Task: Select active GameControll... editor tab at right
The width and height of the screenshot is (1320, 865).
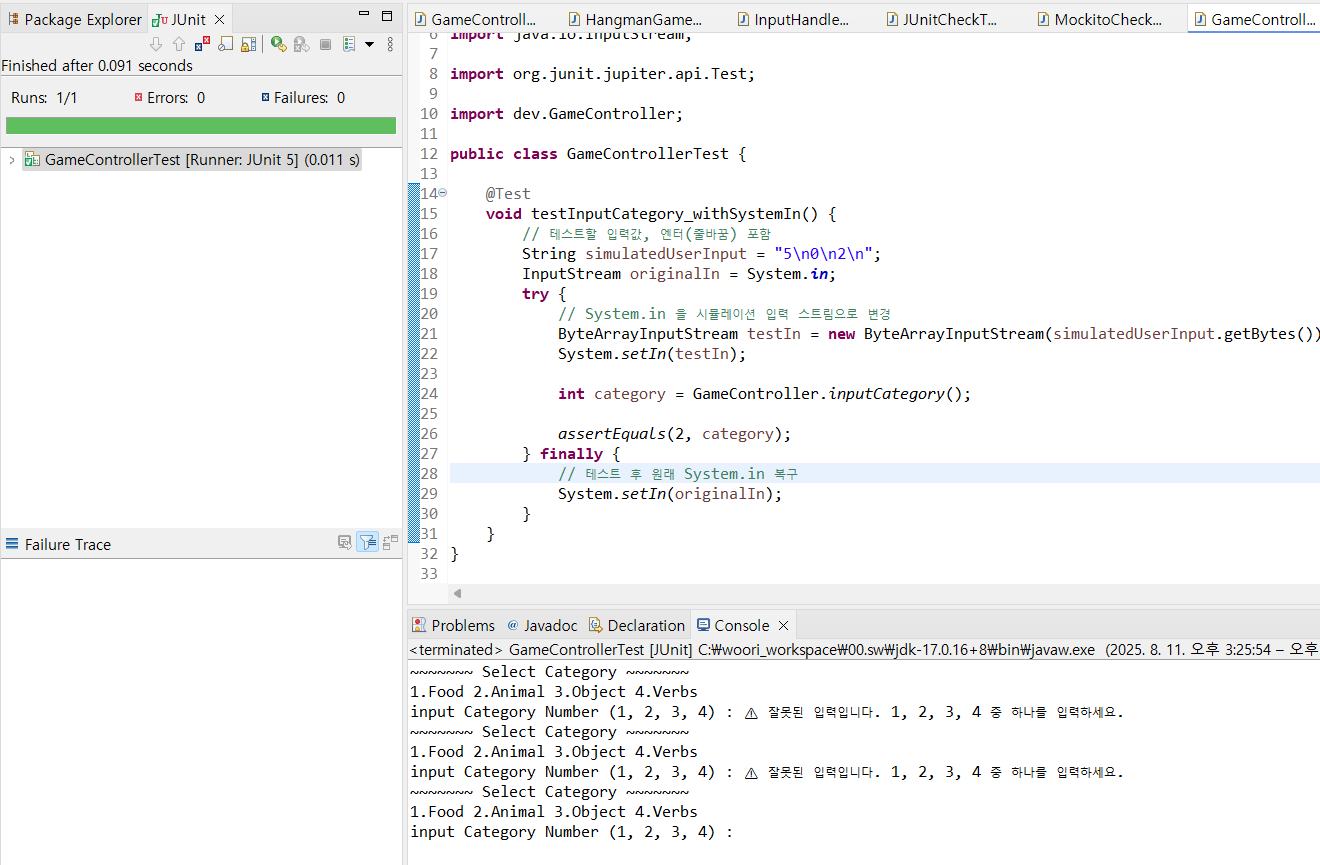Action: (x=1254, y=19)
